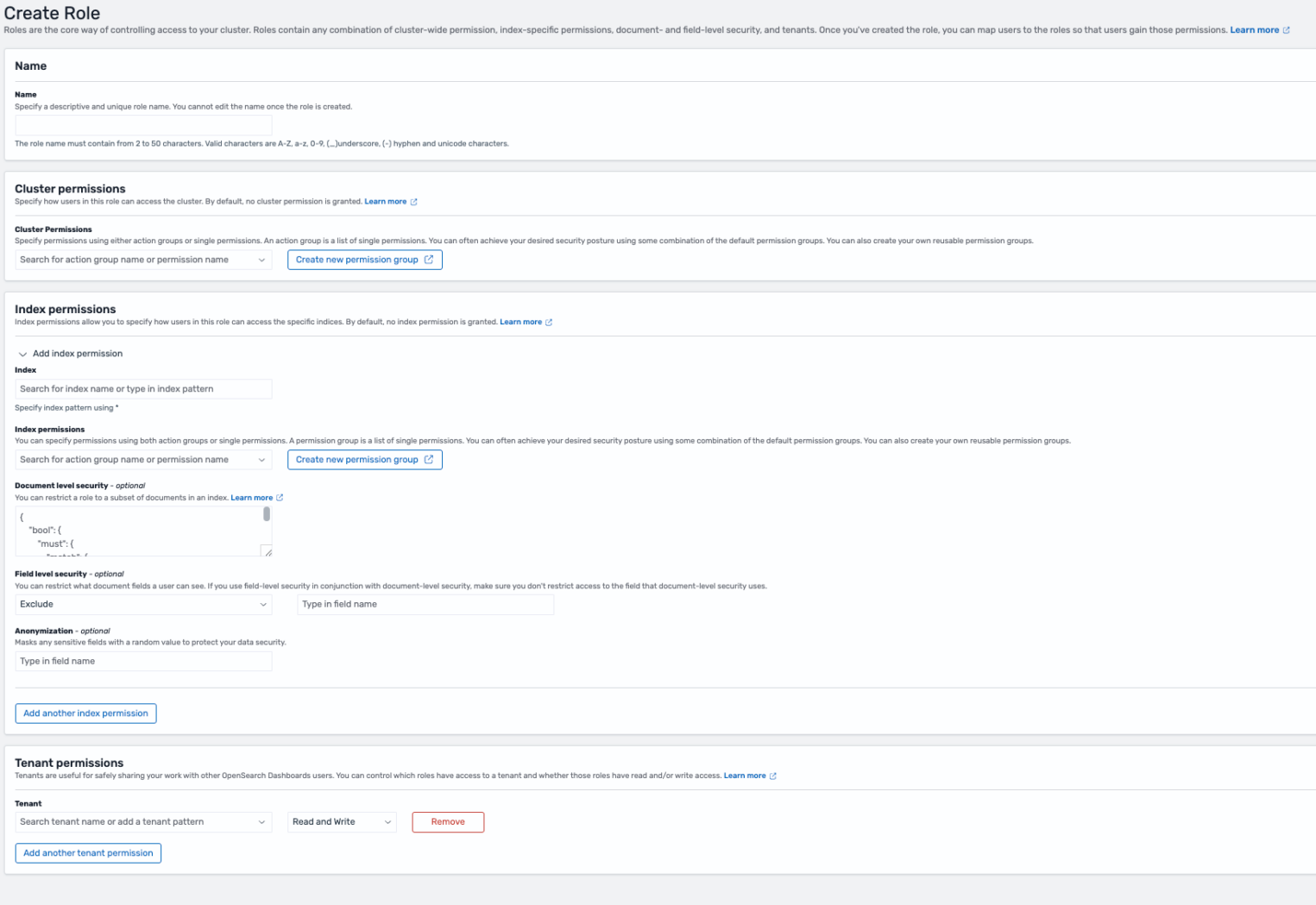Click Add another index permission button

pos(85,713)
